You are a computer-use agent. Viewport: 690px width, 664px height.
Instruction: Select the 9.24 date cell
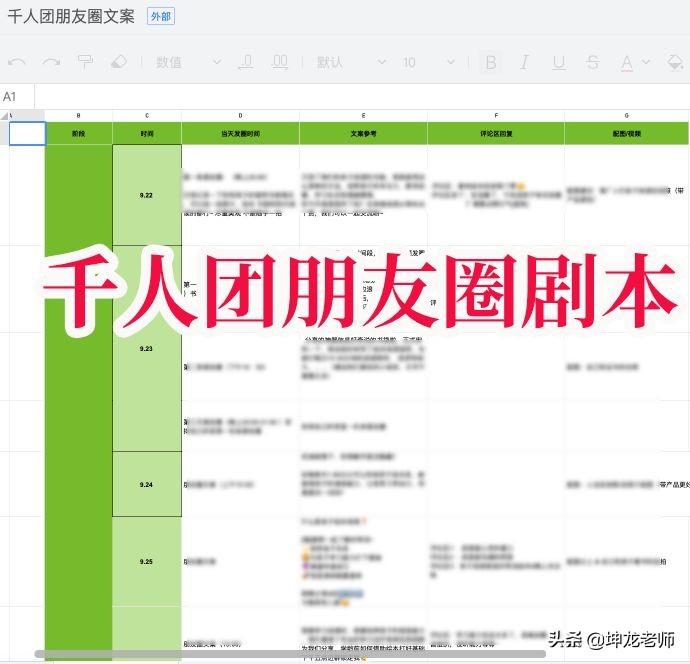click(x=147, y=484)
